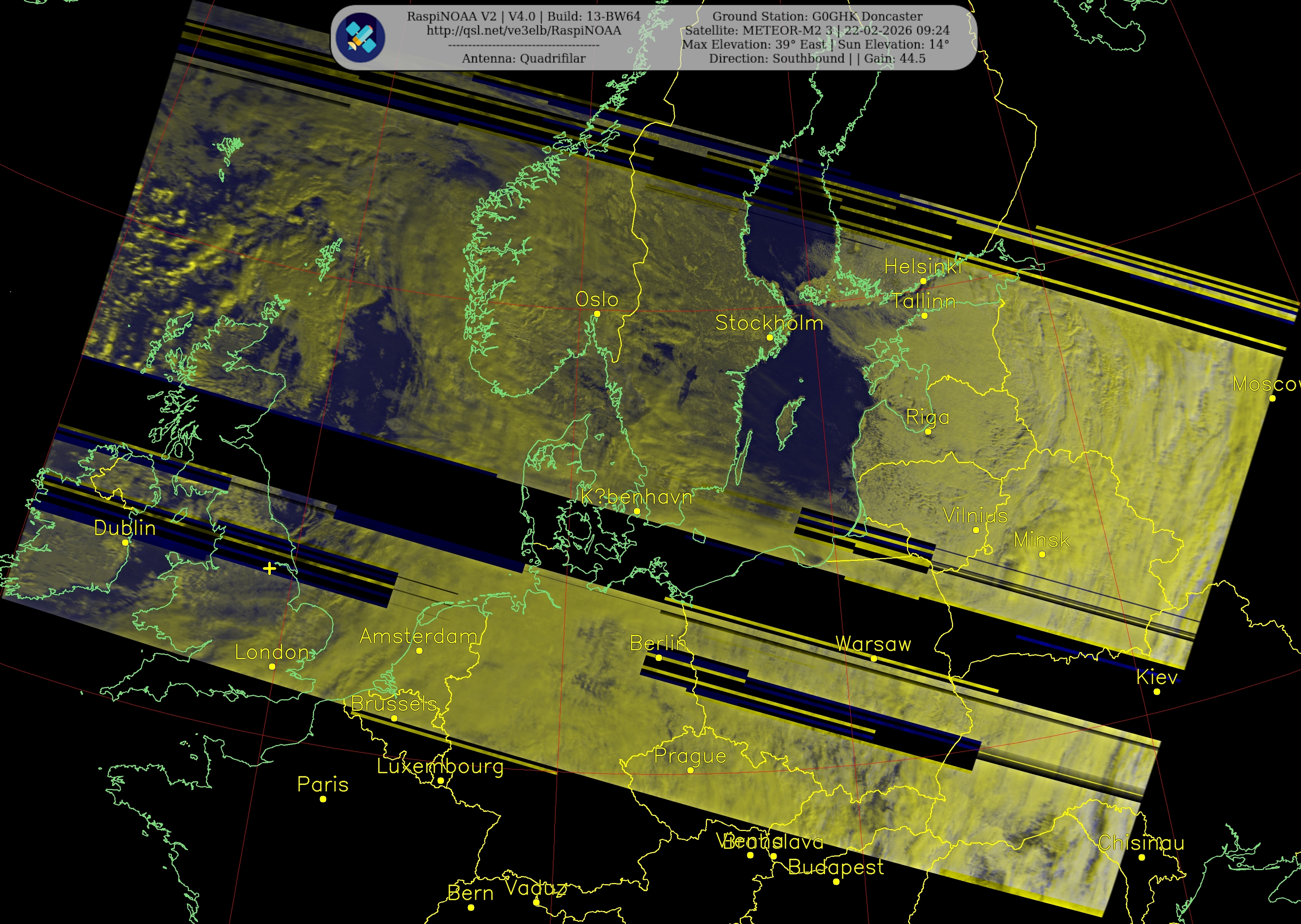Click the Satellite METEOR-M2 3 pass text
Viewport: 1301px width, 924px height.
pyautogui.click(x=817, y=31)
